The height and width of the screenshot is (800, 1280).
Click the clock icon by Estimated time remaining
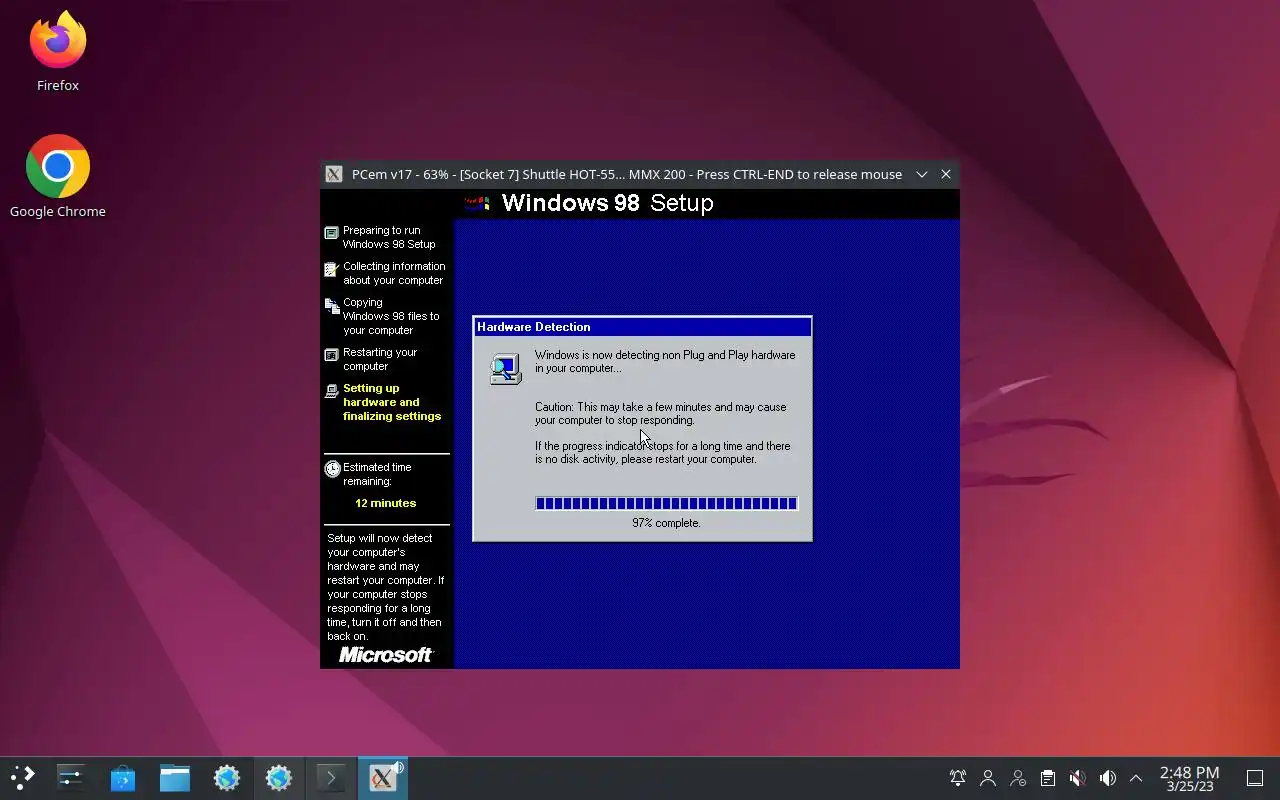[332, 469]
